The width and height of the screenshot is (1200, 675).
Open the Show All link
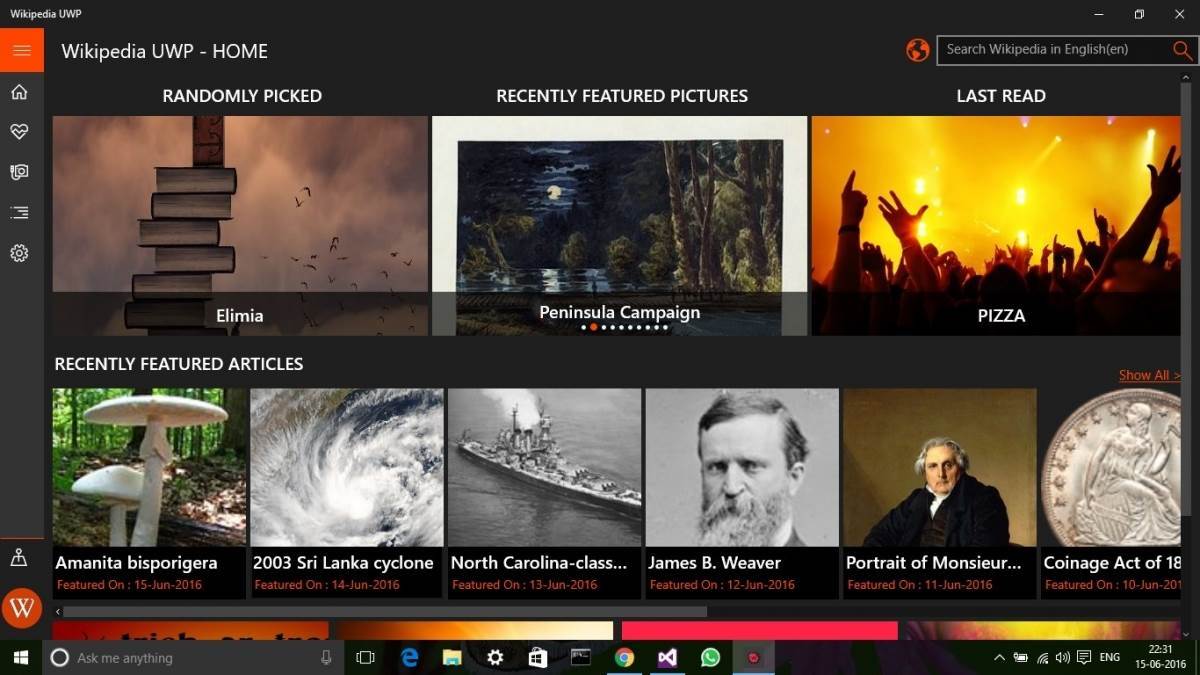1148,374
